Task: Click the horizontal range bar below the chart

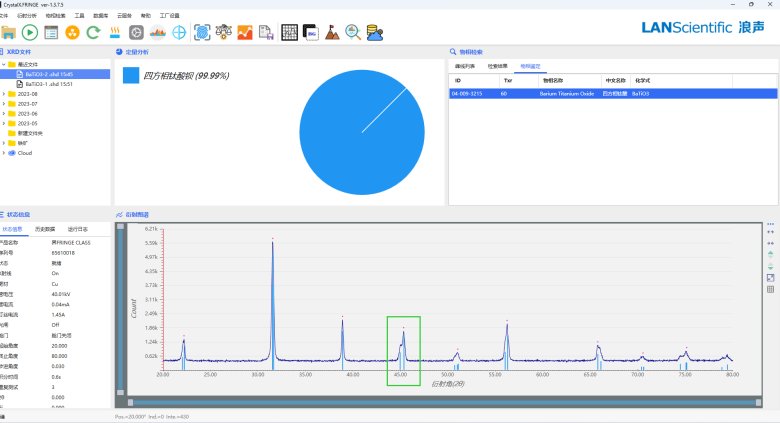Action: (x=440, y=402)
